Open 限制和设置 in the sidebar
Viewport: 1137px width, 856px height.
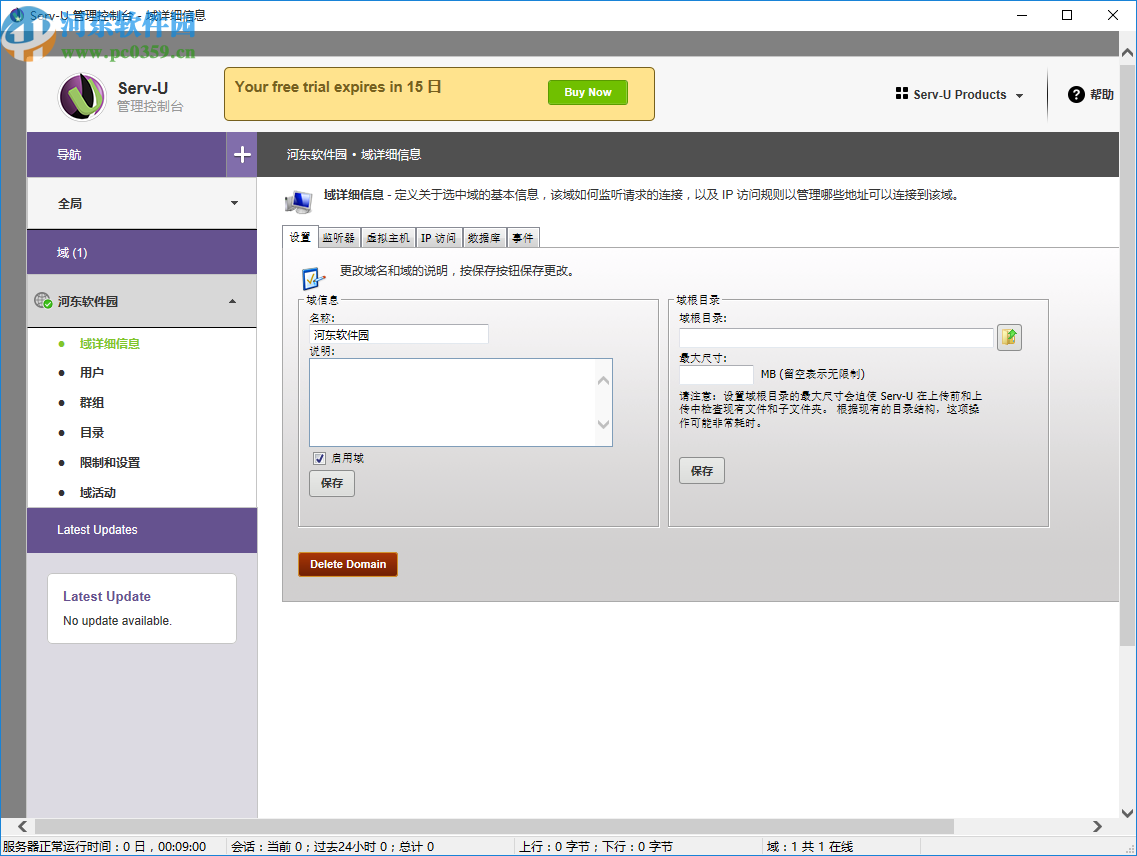[x=109, y=463]
